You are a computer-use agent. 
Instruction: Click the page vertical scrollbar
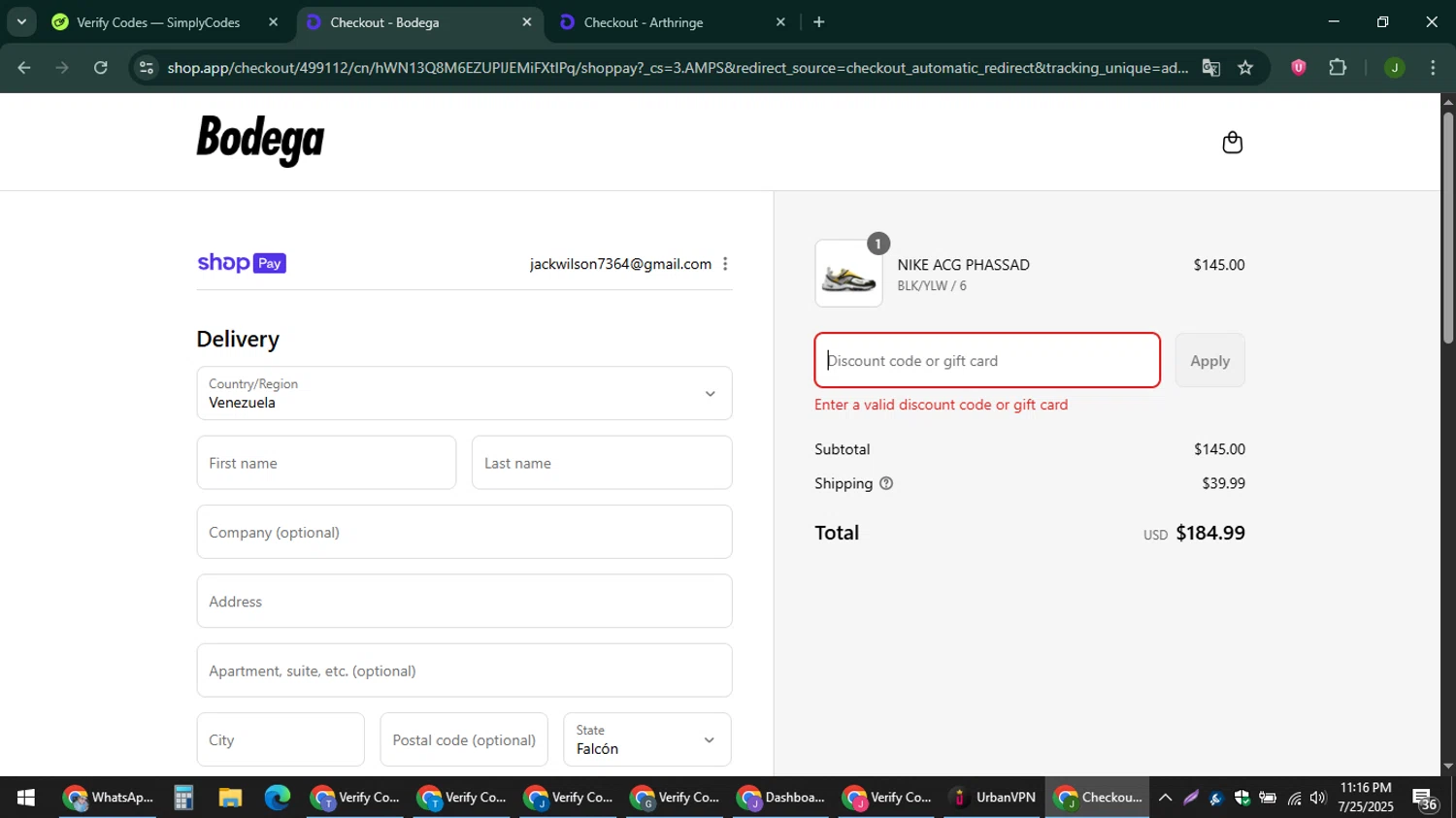click(1448, 228)
